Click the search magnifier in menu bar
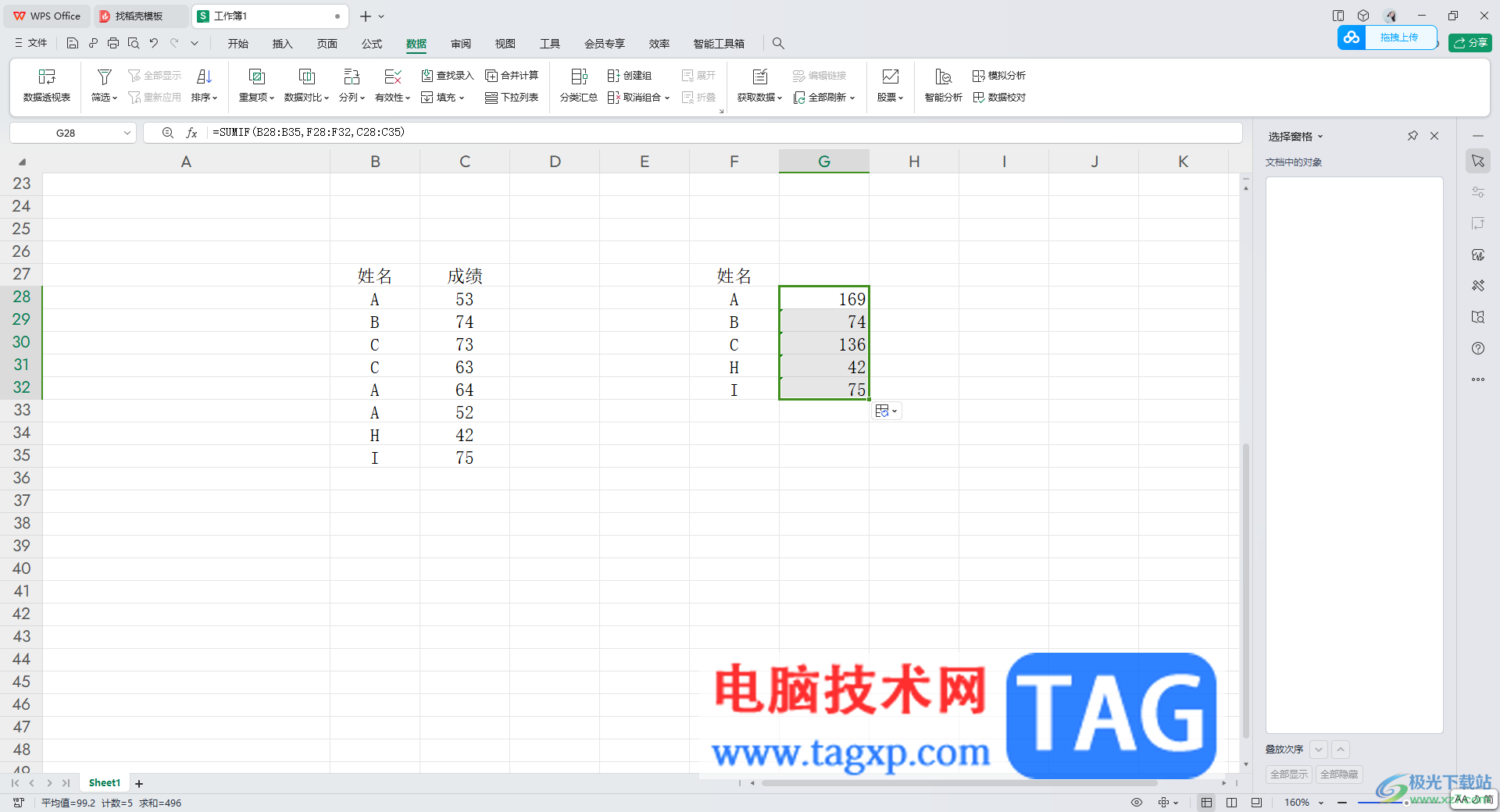The height and width of the screenshot is (812, 1500). pos(778,44)
